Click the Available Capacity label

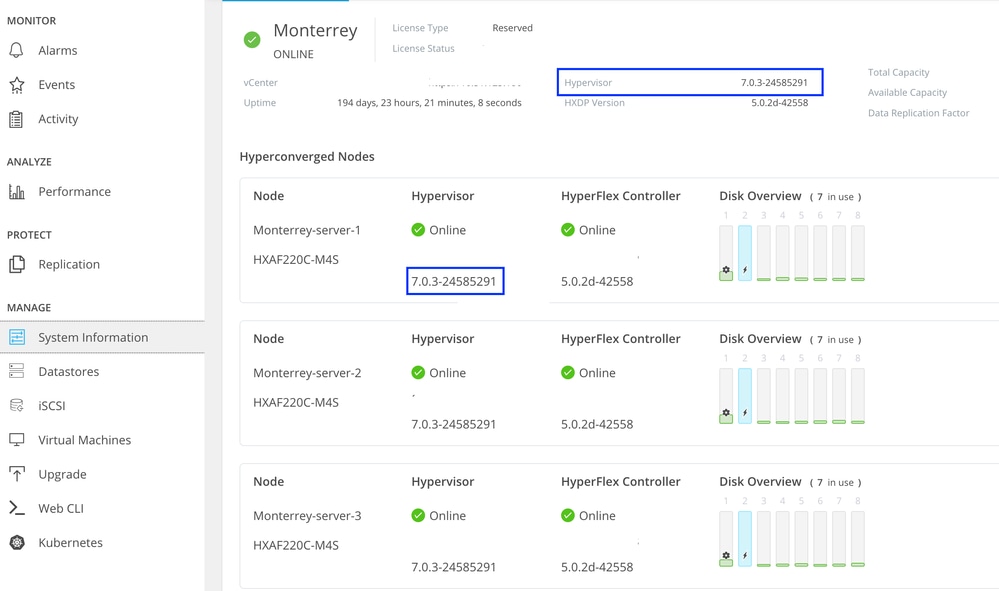click(907, 93)
